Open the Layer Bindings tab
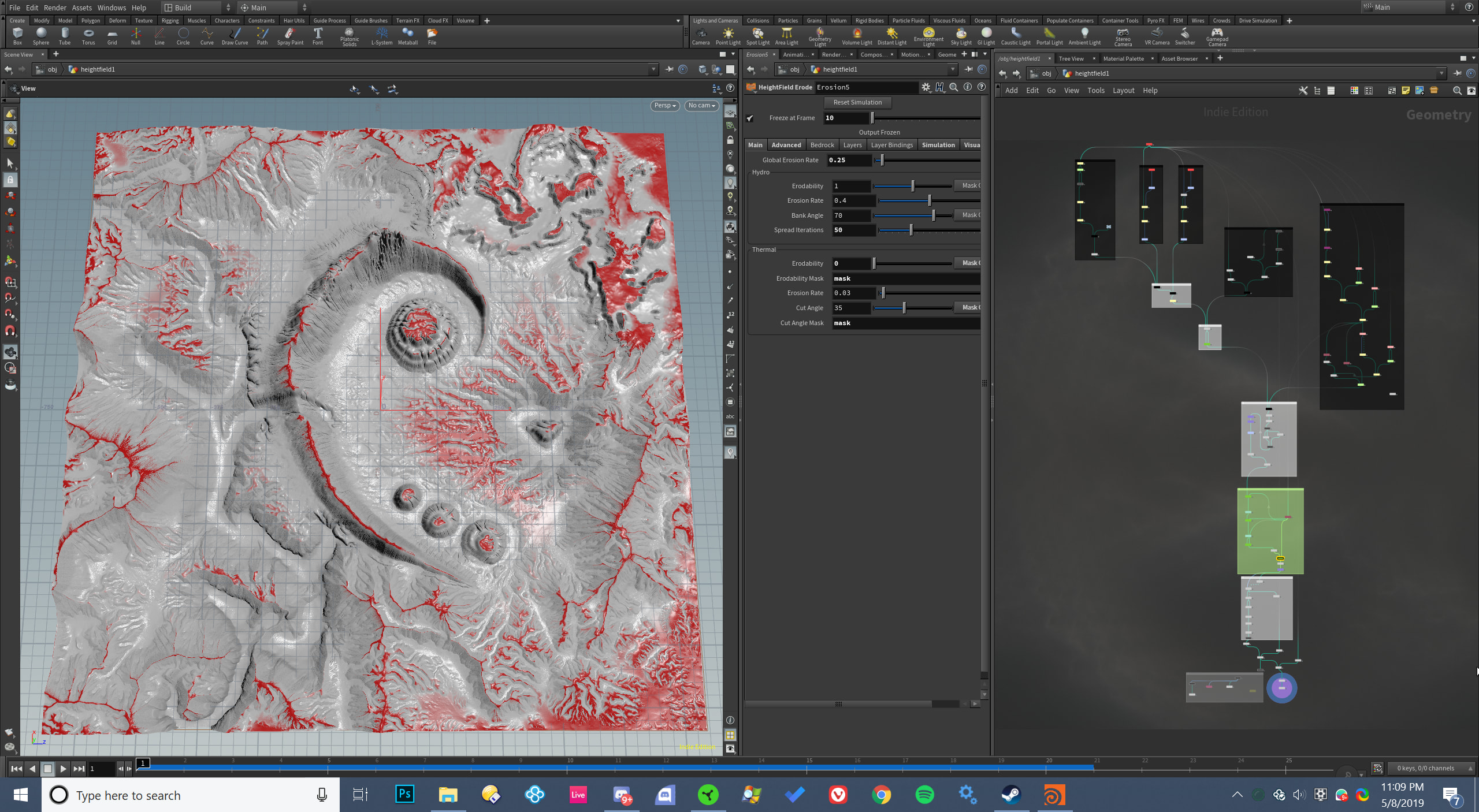Image resolution: width=1479 pixels, height=812 pixels. (891, 145)
